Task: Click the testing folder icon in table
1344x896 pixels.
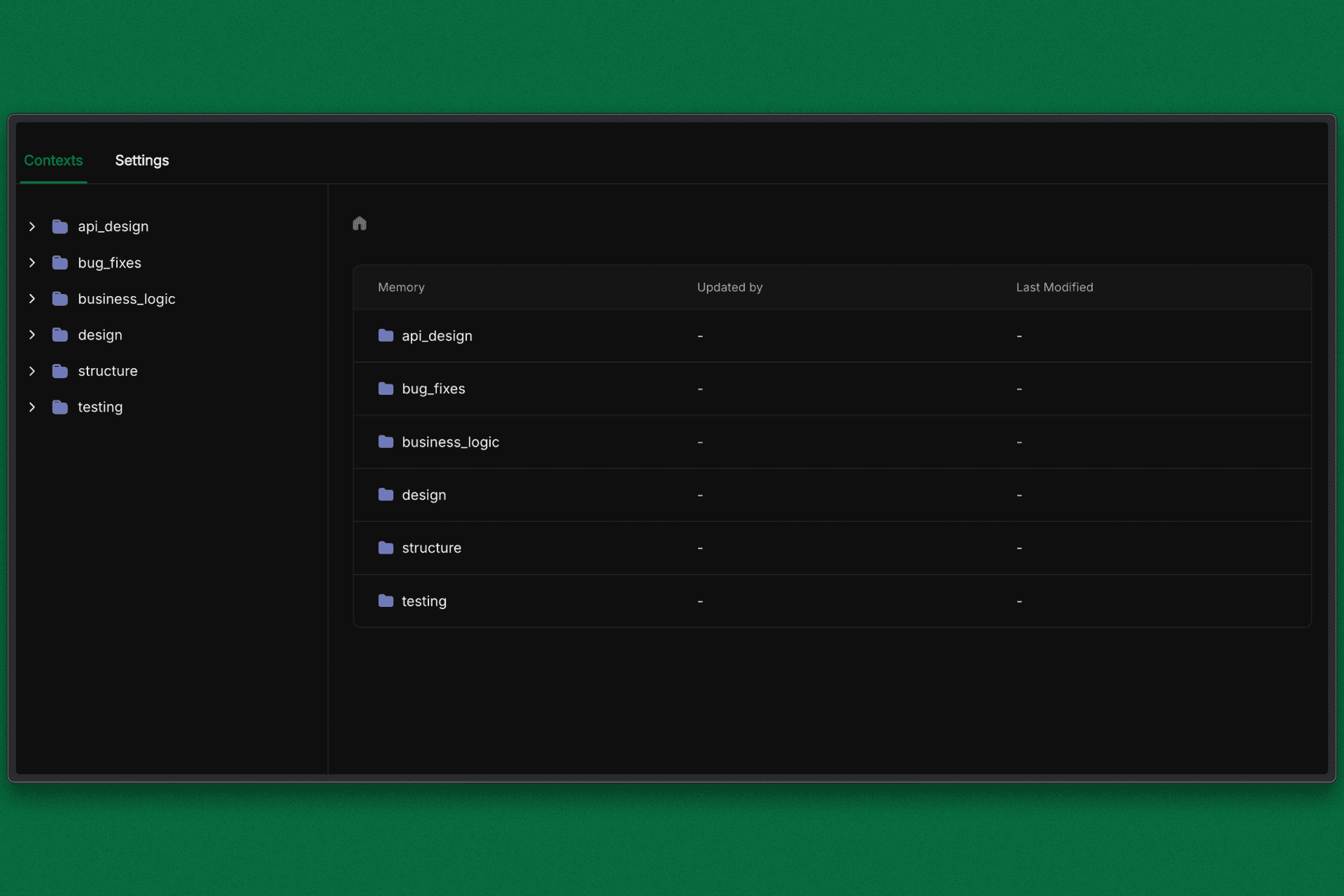Action: click(x=386, y=601)
